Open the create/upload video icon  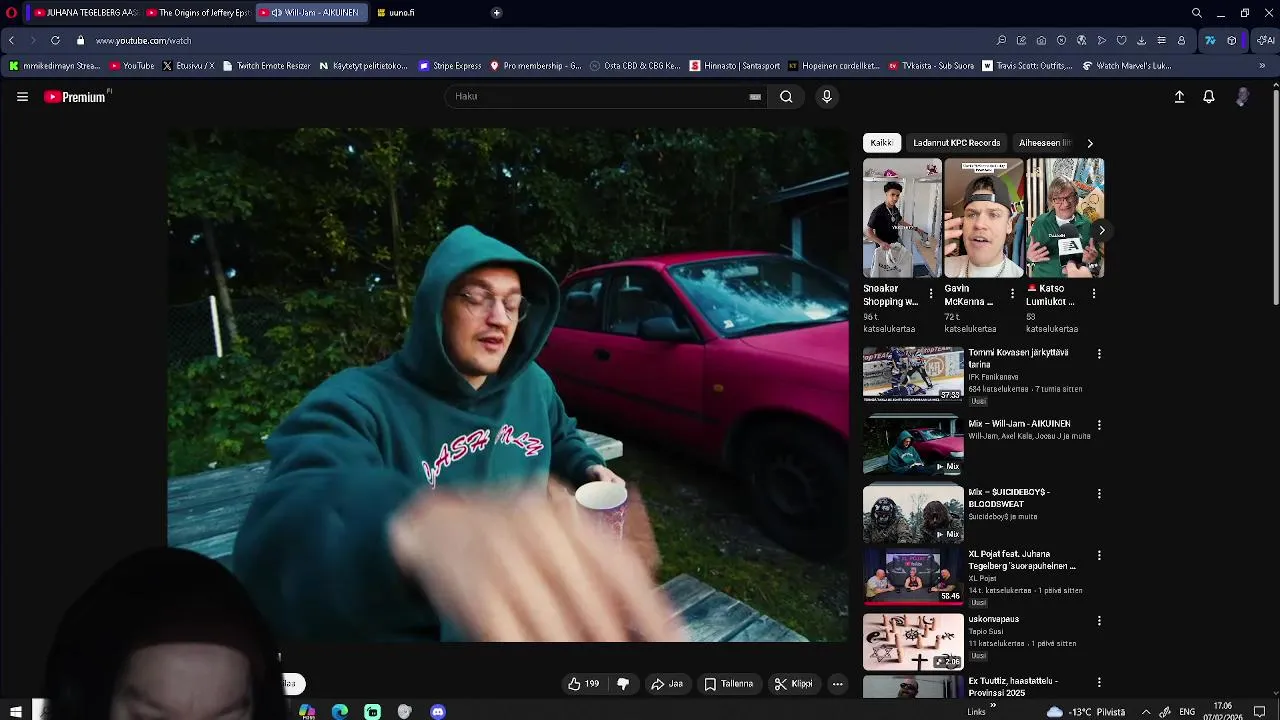(1179, 97)
